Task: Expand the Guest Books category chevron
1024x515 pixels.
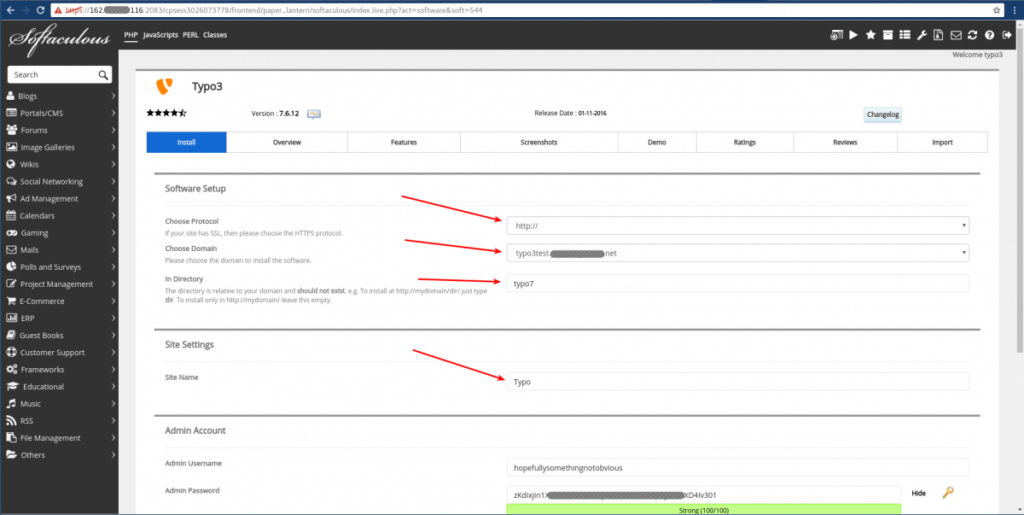Action: (113, 336)
